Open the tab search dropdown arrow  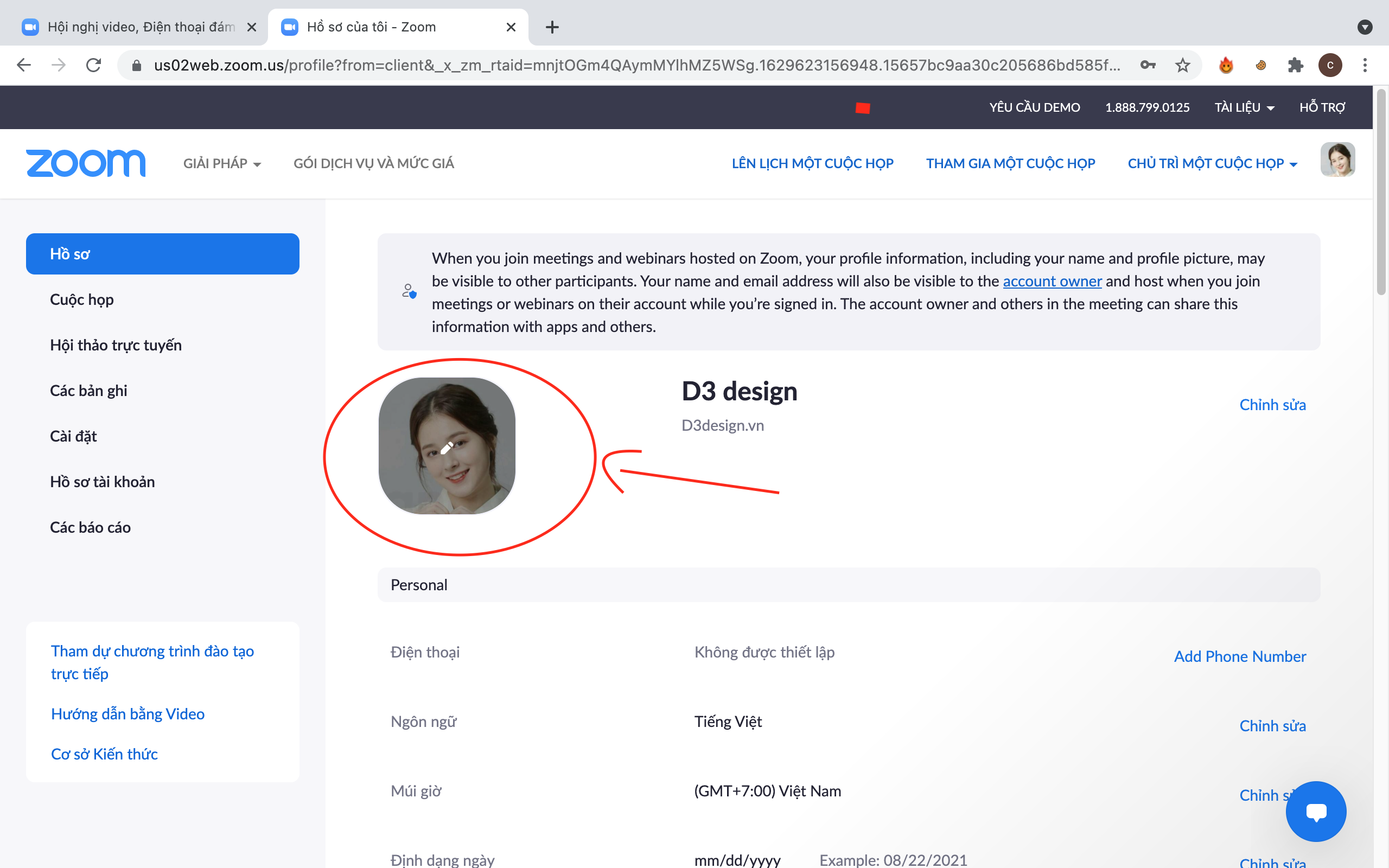1365,27
